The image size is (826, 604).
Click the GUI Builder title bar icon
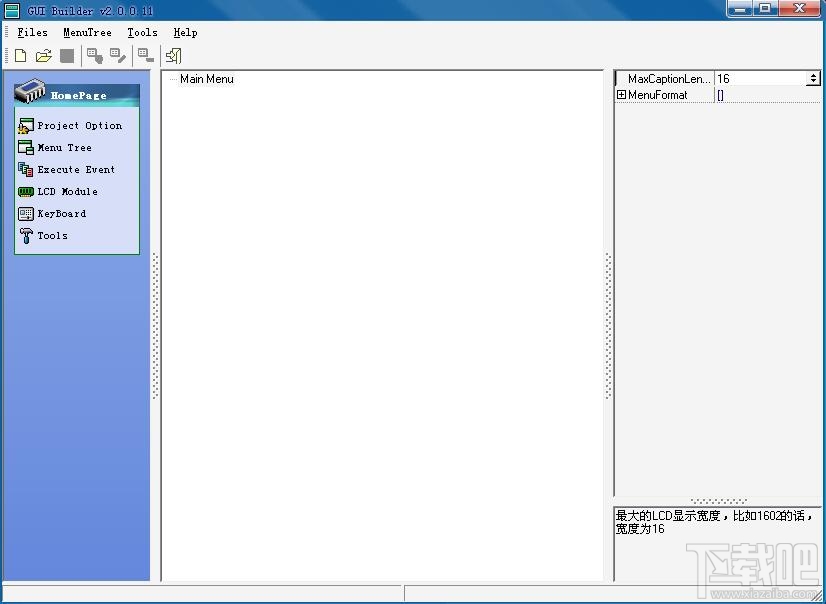click(12, 10)
